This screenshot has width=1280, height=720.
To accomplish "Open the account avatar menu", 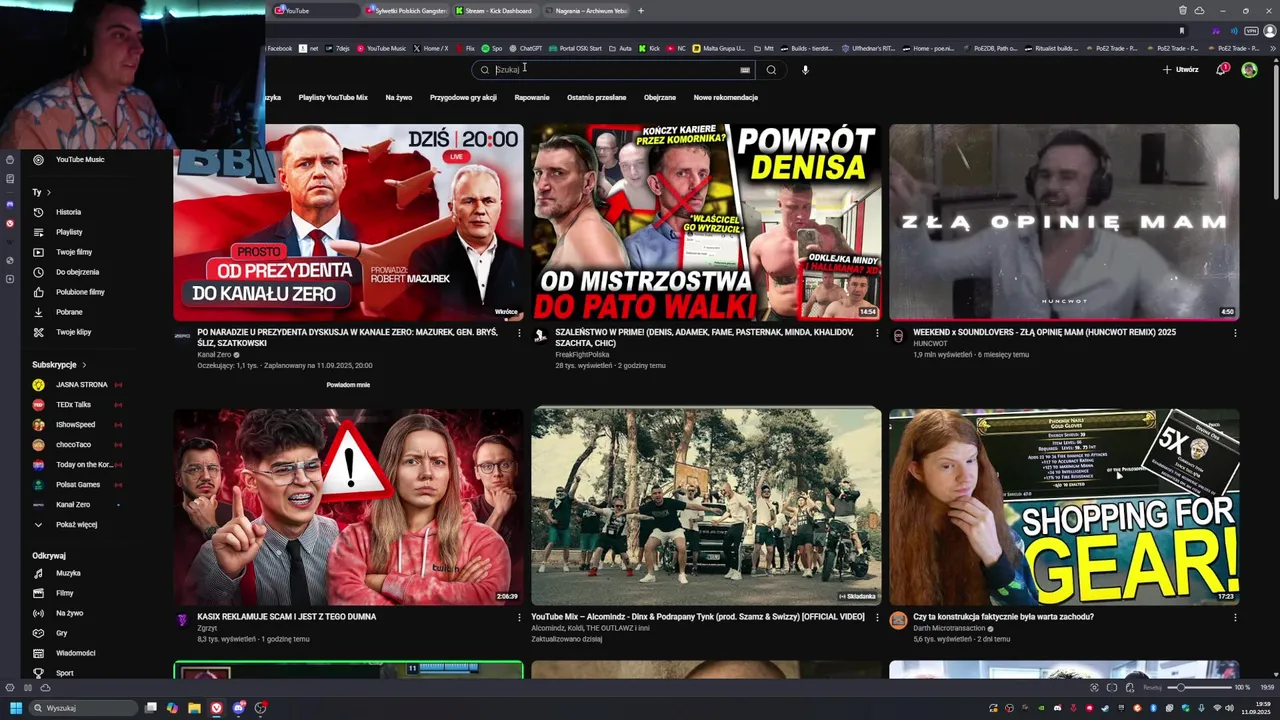I will pyautogui.click(x=1249, y=69).
